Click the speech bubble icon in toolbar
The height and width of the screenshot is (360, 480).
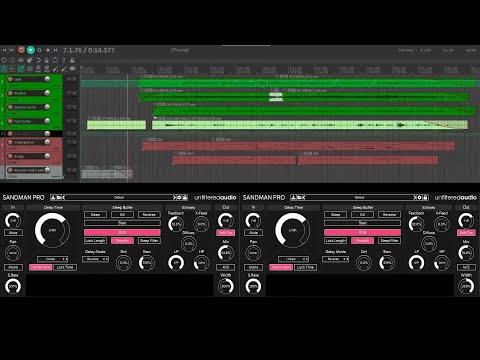(x=72, y=68)
